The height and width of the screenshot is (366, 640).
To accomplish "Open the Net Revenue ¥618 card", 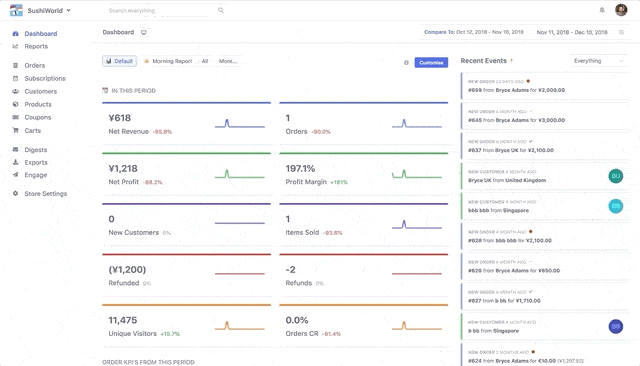I will coord(187,124).
